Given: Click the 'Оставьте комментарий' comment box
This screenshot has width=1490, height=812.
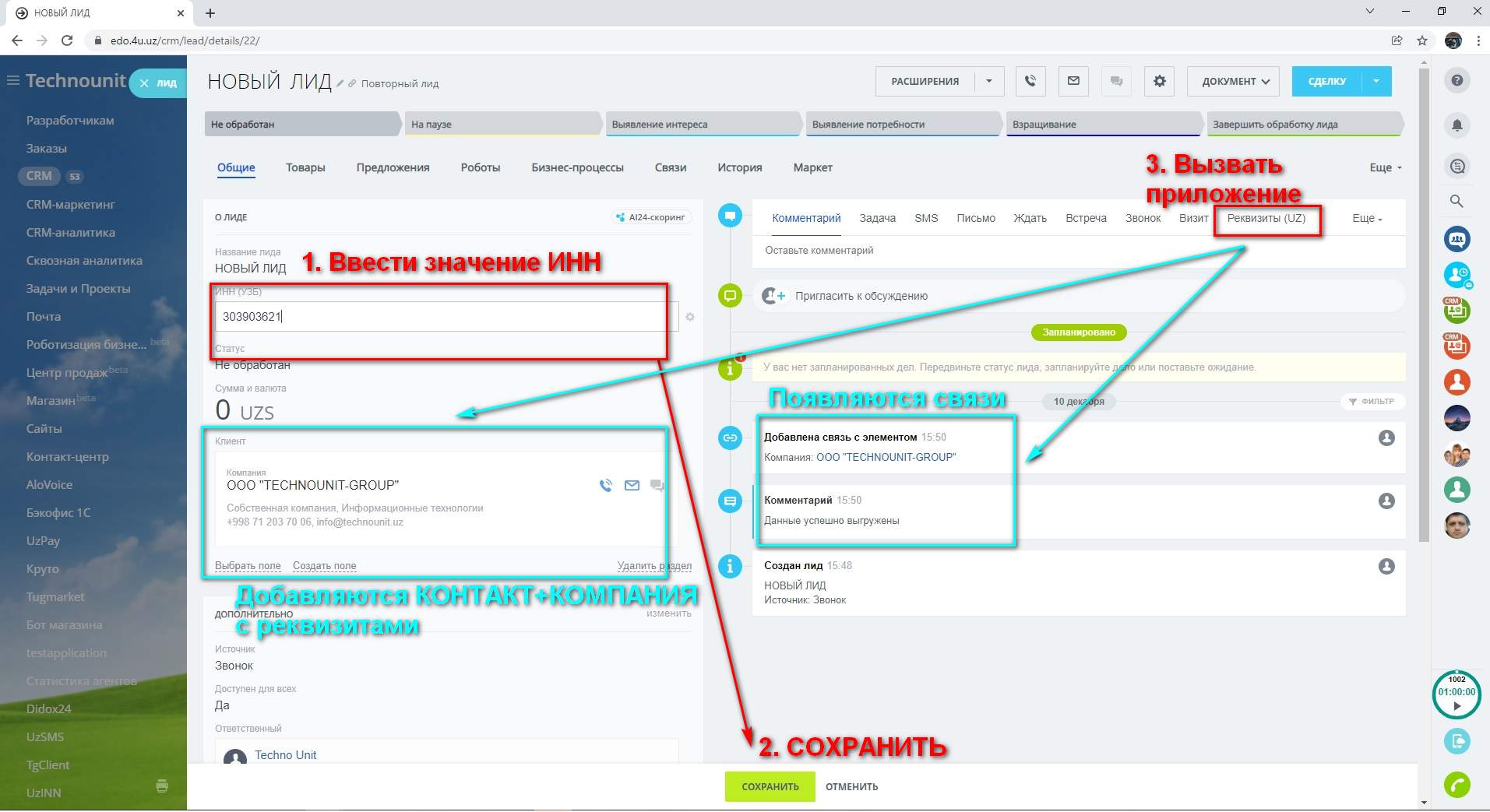Looking at the screenshot, I should pos(1079,251).
